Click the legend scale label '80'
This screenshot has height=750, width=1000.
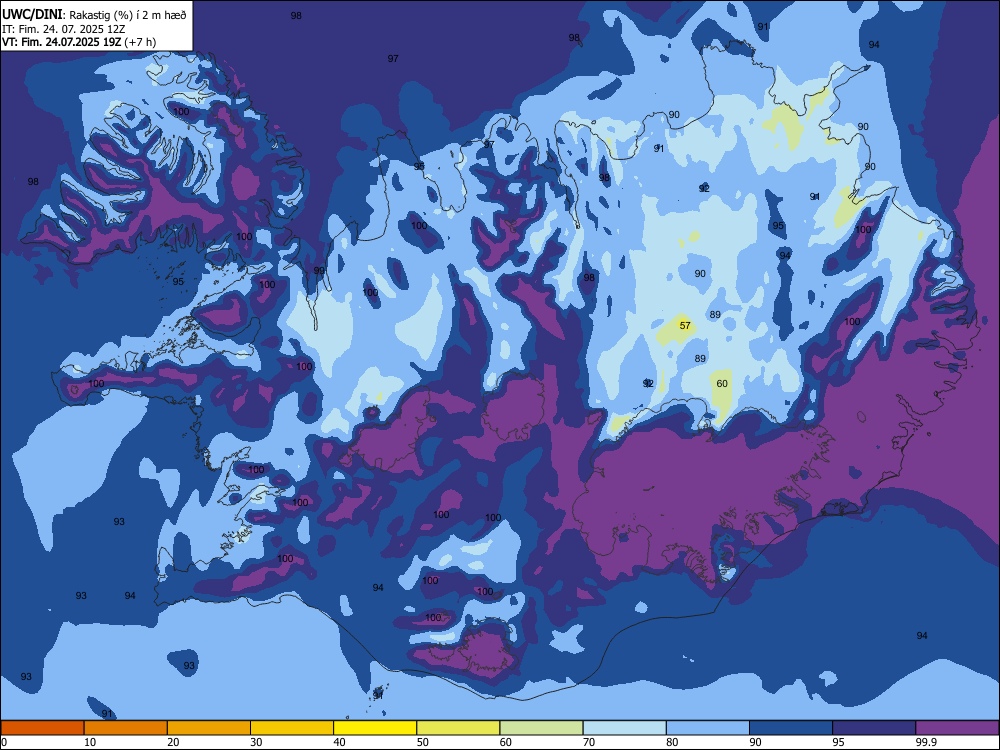pos(672,742)
